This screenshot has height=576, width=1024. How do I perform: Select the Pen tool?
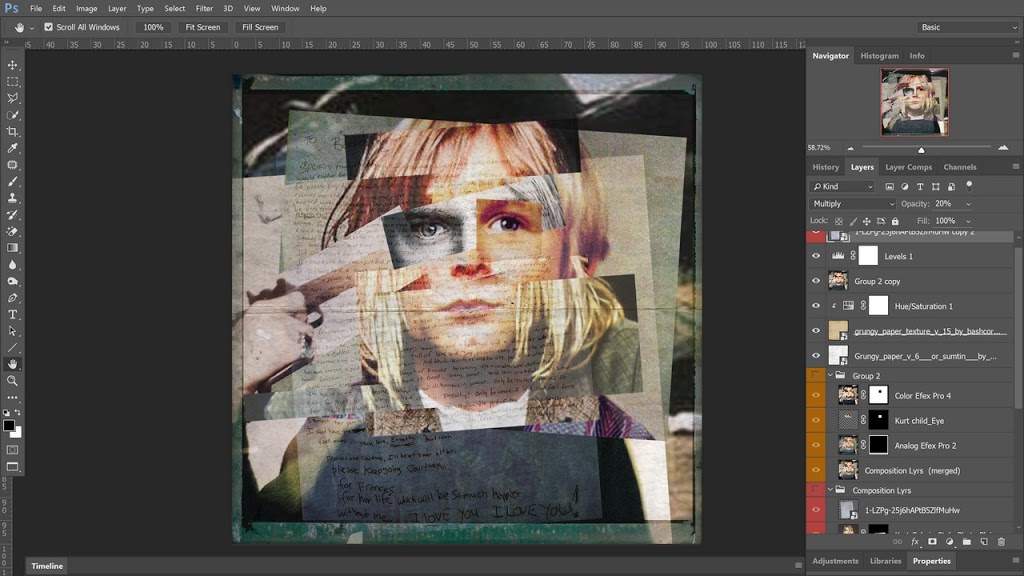(12, 298)
